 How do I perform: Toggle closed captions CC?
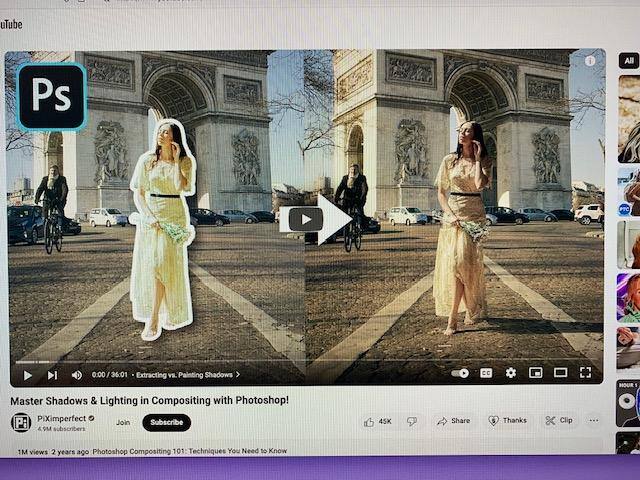486,373
